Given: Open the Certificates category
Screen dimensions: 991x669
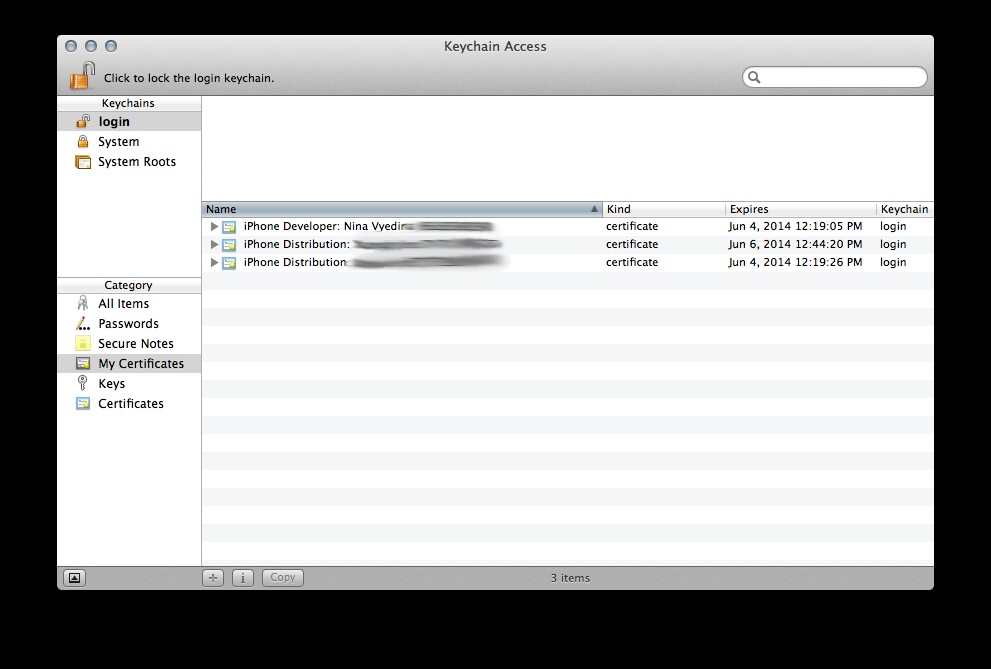Looking at the screenshot, I should tap(129, 404).
